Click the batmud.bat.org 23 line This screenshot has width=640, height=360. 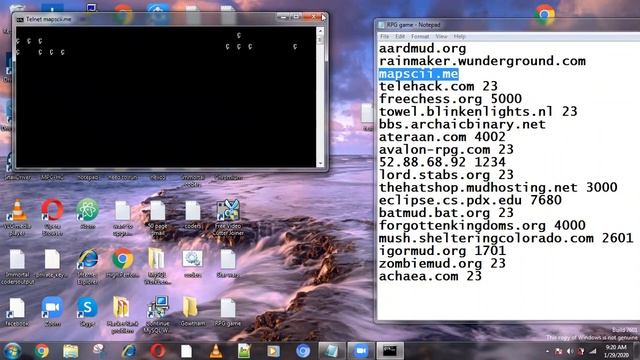point(446,213)
